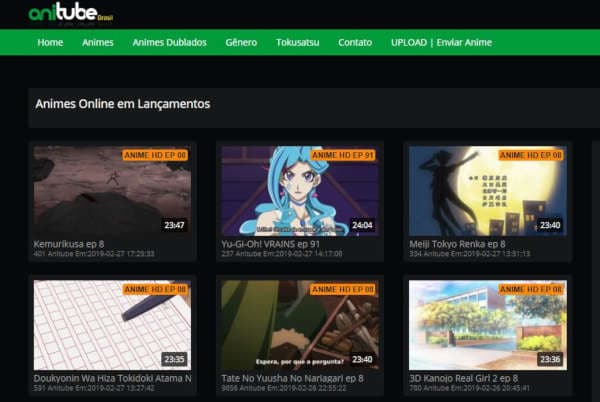The image size is (600, 402).
Task: Click the 23:47 duration on Kemurikusa
Action: (x=174, y=225)
